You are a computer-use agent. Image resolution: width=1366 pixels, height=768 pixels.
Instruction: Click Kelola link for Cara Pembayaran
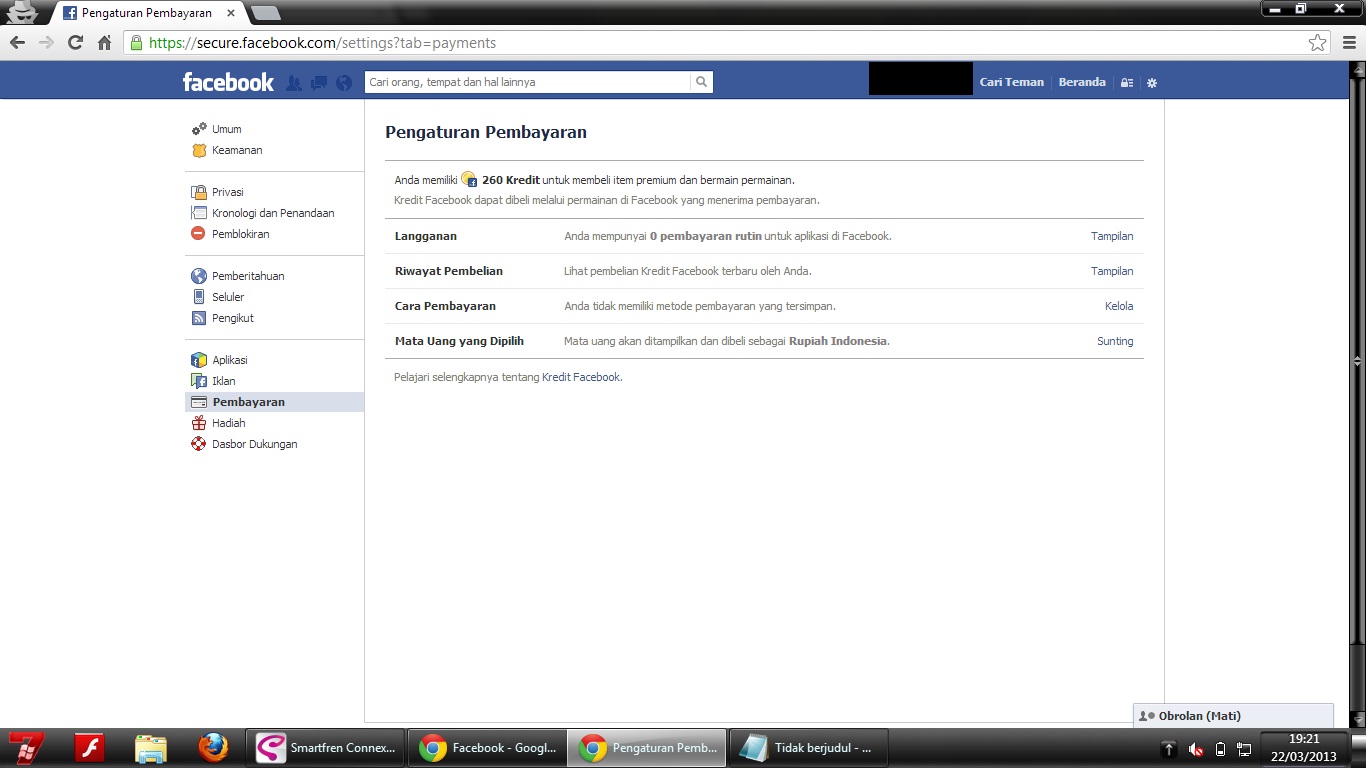tap(1119, 306)
